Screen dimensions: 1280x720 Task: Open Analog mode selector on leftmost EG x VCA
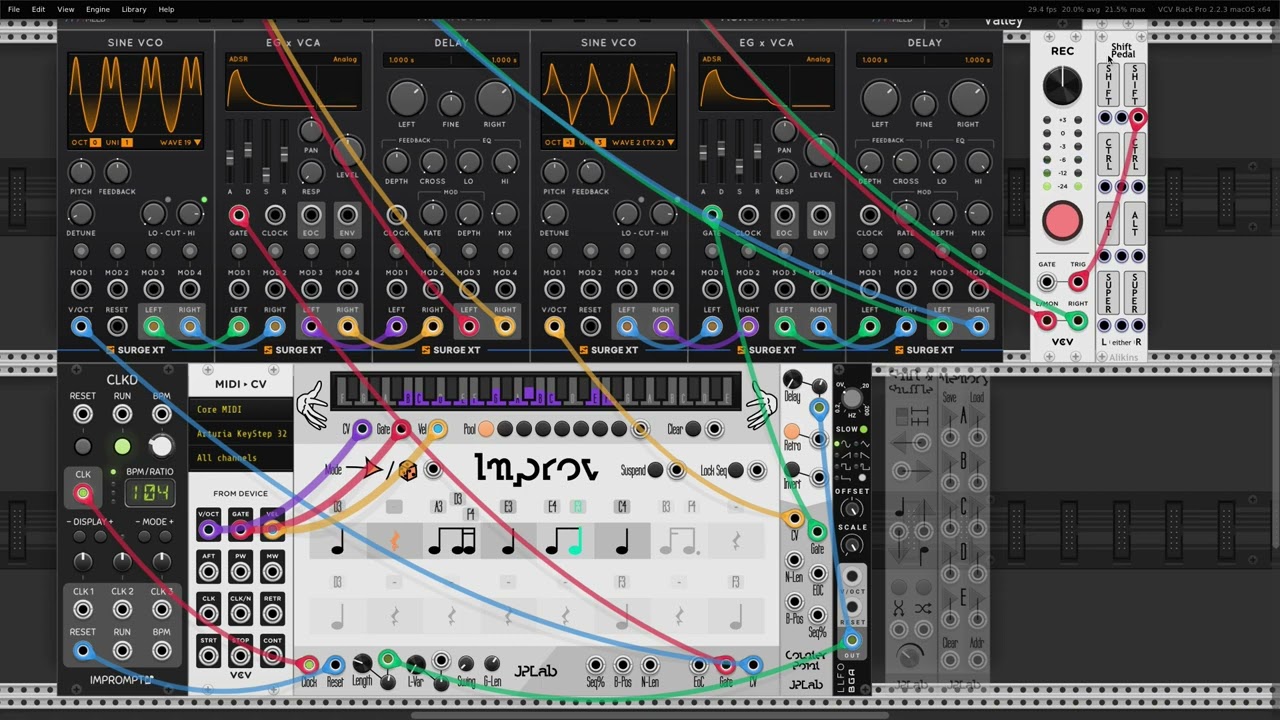coord(344,59)
